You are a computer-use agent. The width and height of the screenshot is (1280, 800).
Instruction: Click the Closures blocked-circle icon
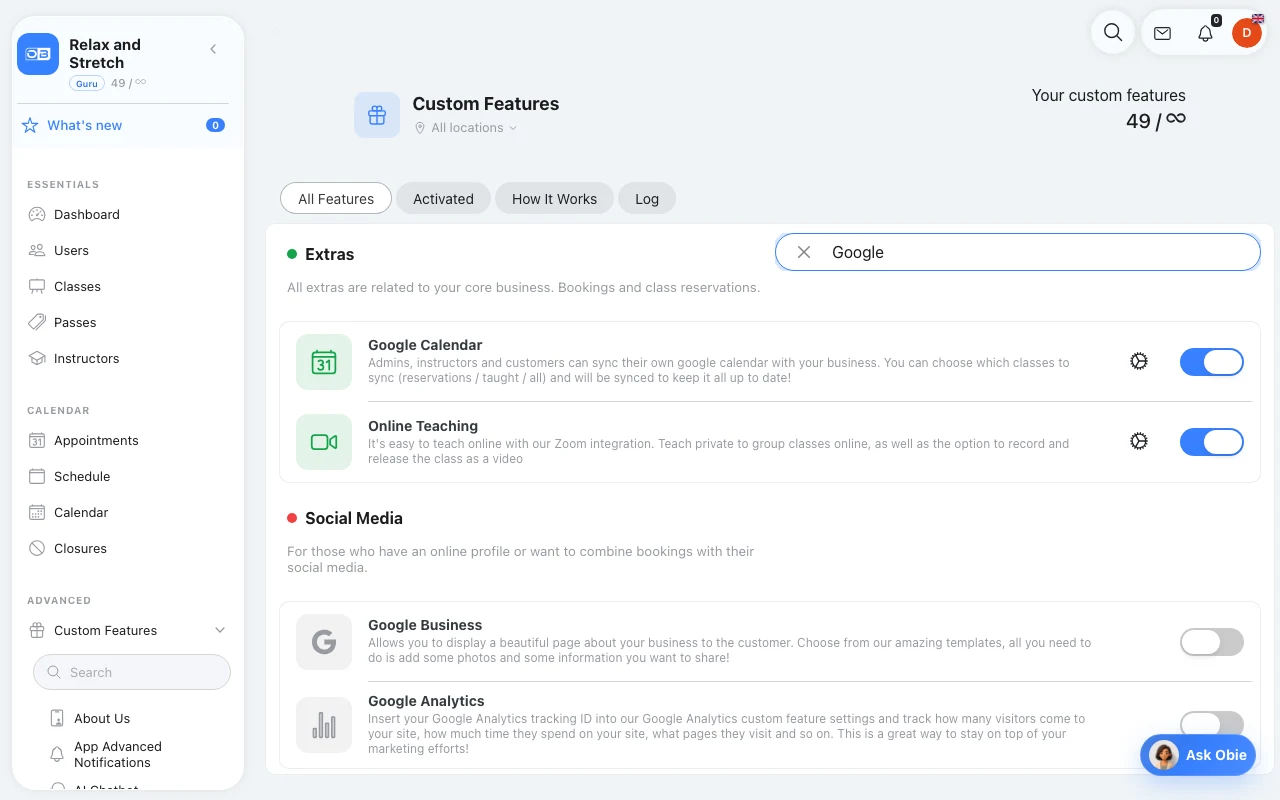click(x=37, y=548)
